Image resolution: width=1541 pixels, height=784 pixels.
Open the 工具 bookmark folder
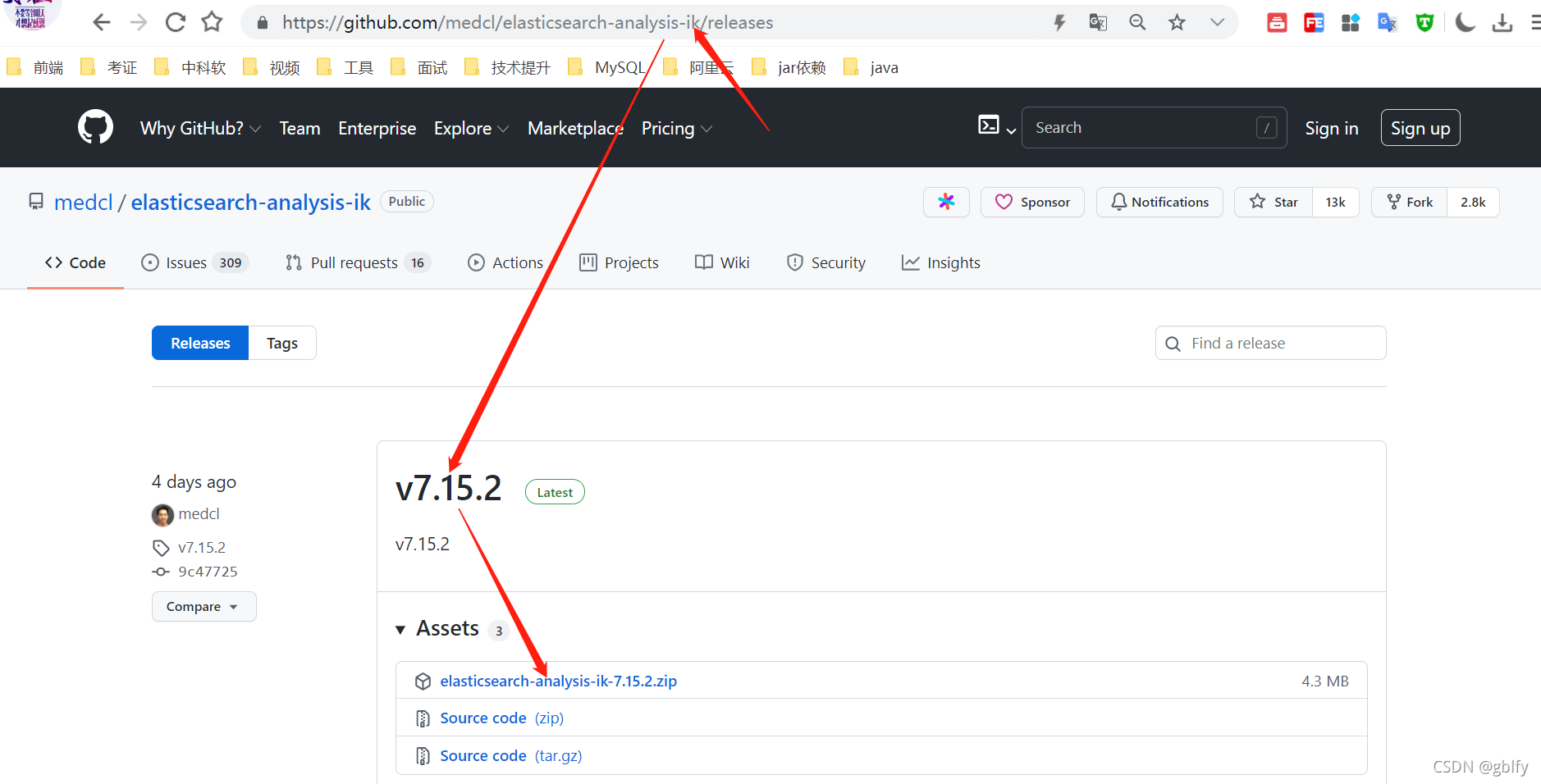[x=345, y=67]
